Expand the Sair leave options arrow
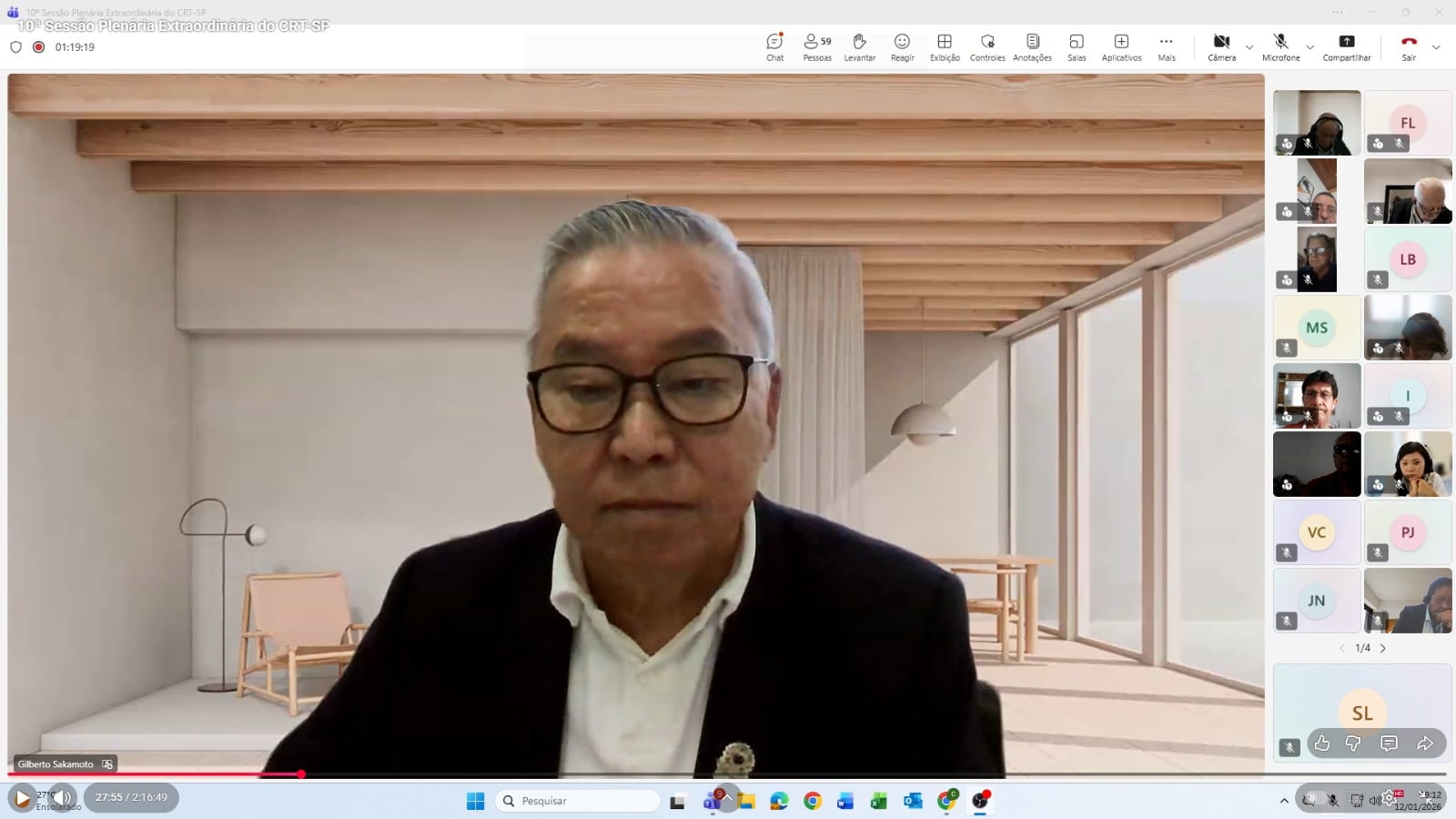Viewport: 1456px width, 819px height. click(x=1436, y=47)
